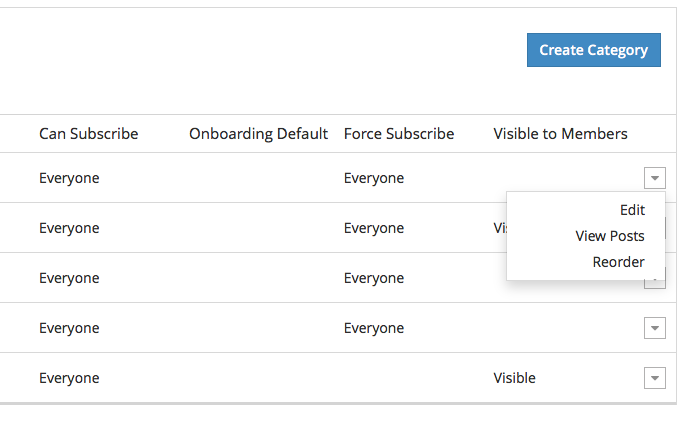Image resolution: width=689 pixels, height=429 pixels.
Task: Choose Edit from the dropdown menu
Action: coord(632,210)
